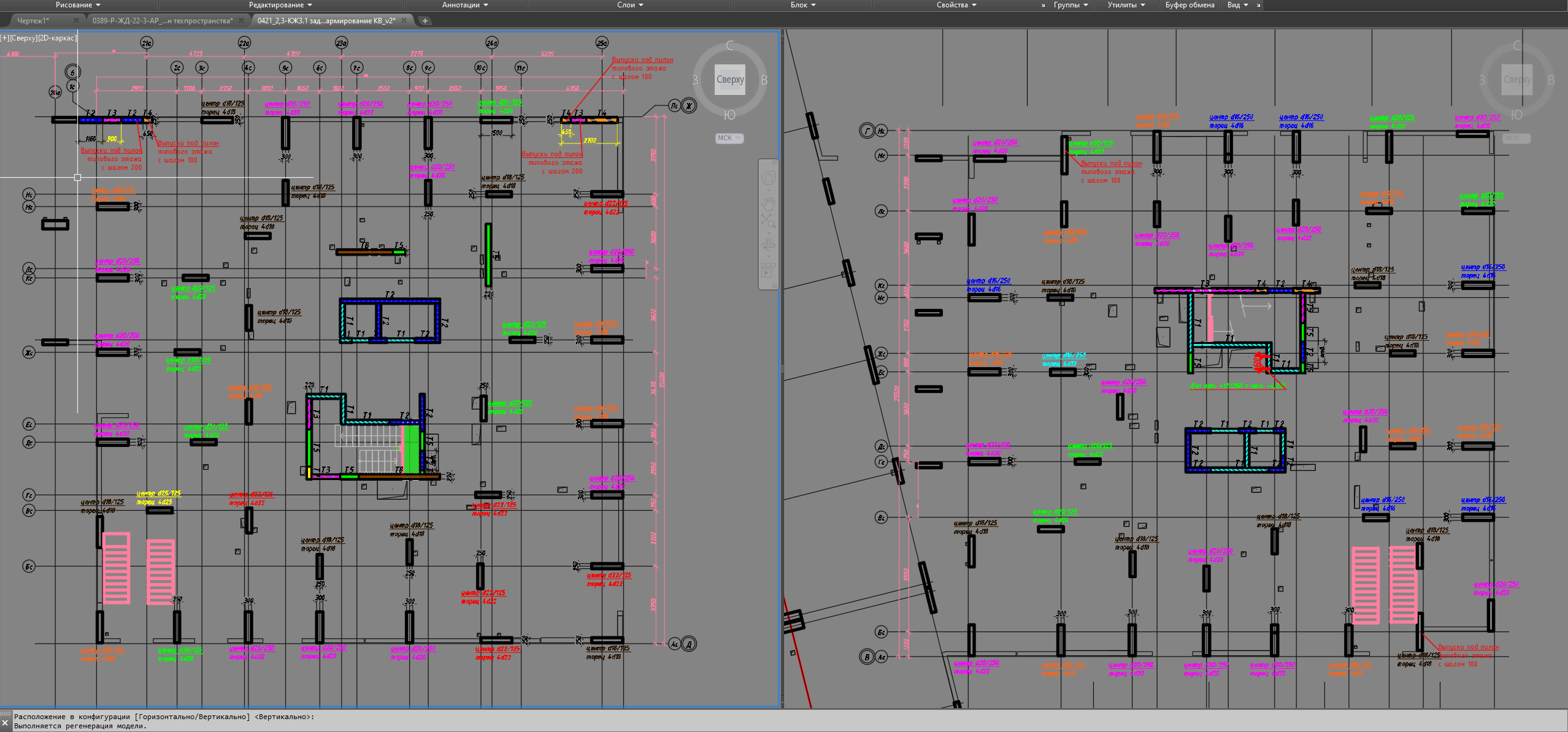Click the viewport [+] controls label
The height and width of the screenshot is (732, 1568).
click(x=5, y=38)
